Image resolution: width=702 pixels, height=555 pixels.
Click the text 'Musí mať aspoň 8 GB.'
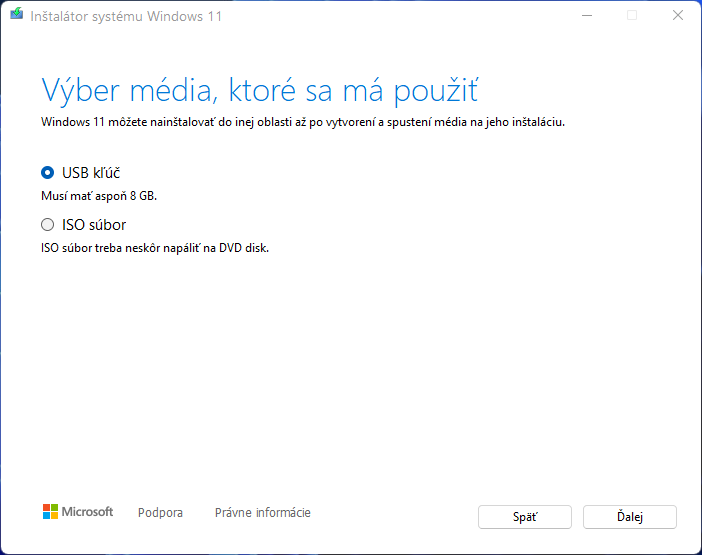coord(99,196)
